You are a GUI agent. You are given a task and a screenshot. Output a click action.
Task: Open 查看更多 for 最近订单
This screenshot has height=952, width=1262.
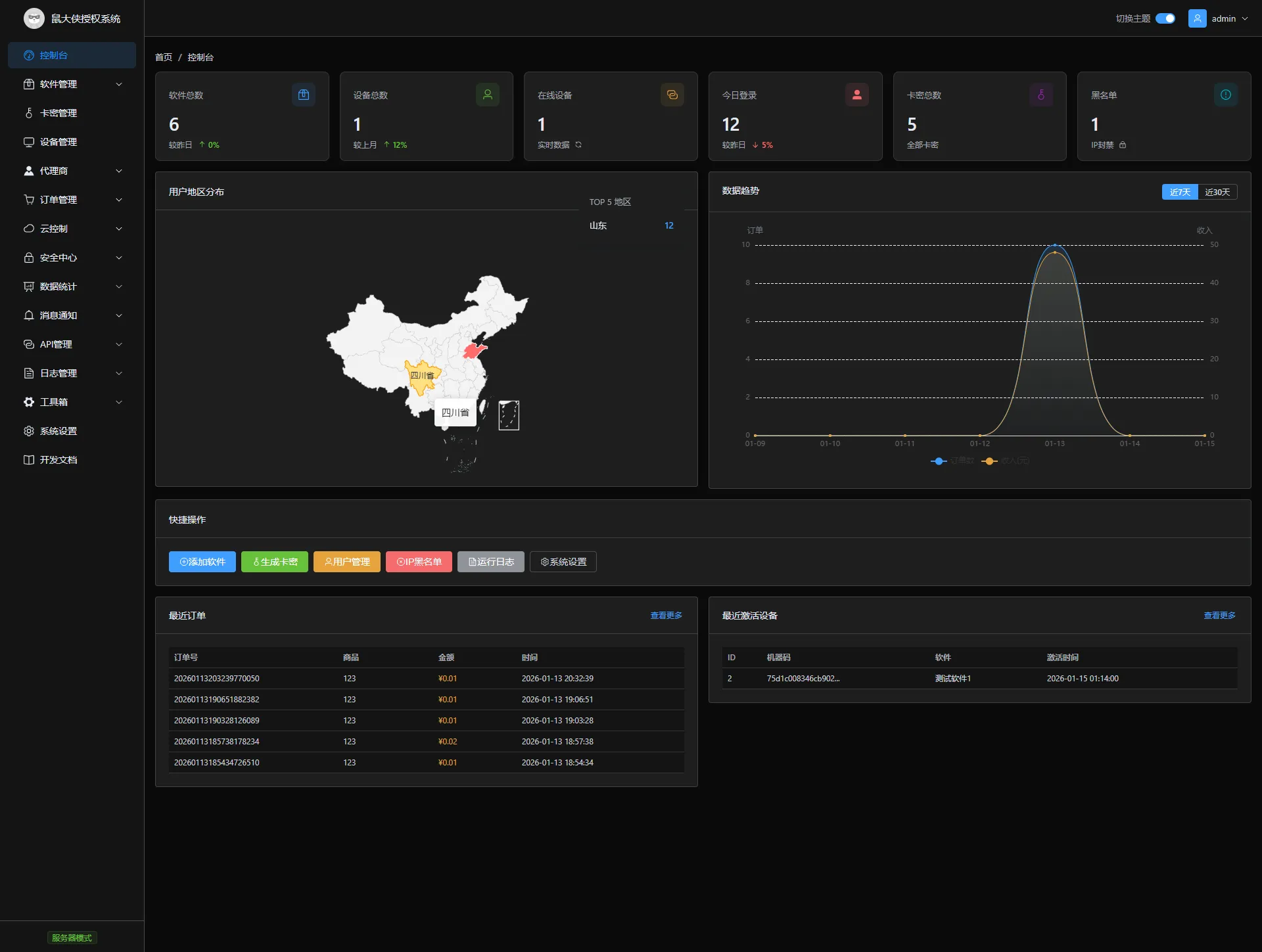666,616
